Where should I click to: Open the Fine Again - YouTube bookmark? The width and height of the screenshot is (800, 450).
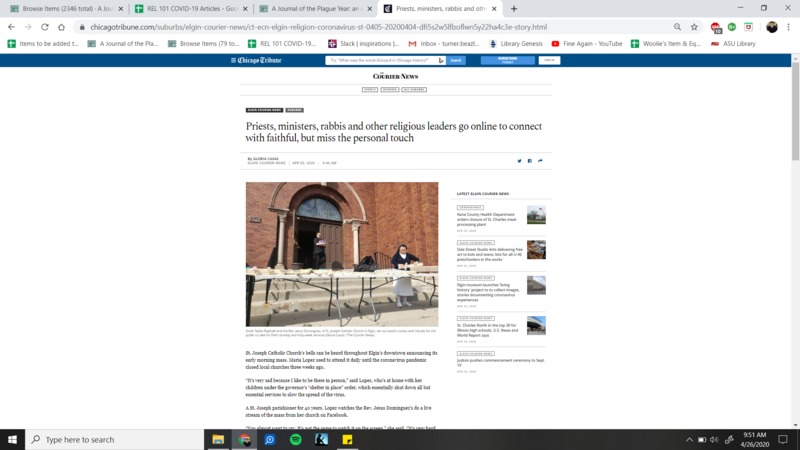(587, 44)
